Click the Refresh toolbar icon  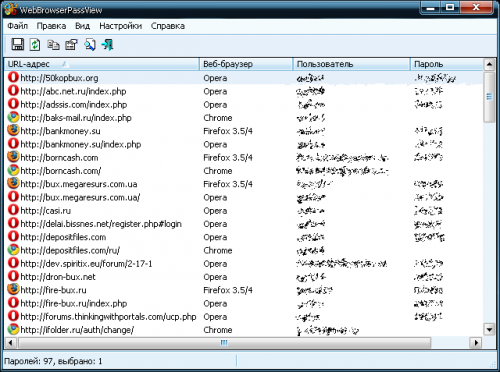[x=35, y=45]
